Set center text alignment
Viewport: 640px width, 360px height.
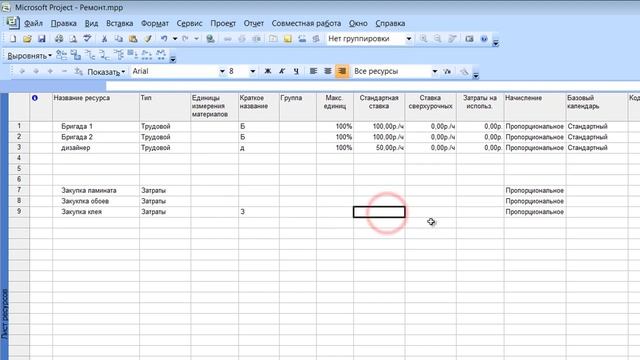pyautogui.click(x=327, y=71)
